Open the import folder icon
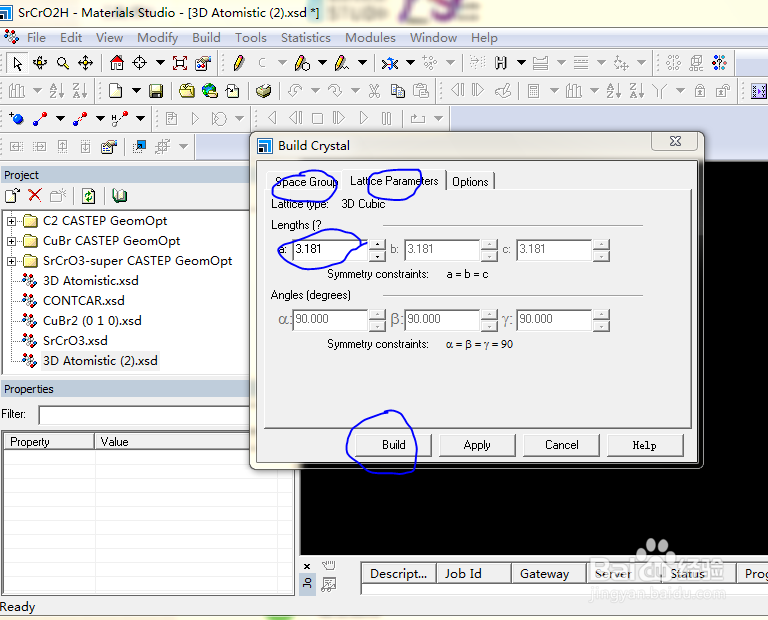 (x=187, y=91)
